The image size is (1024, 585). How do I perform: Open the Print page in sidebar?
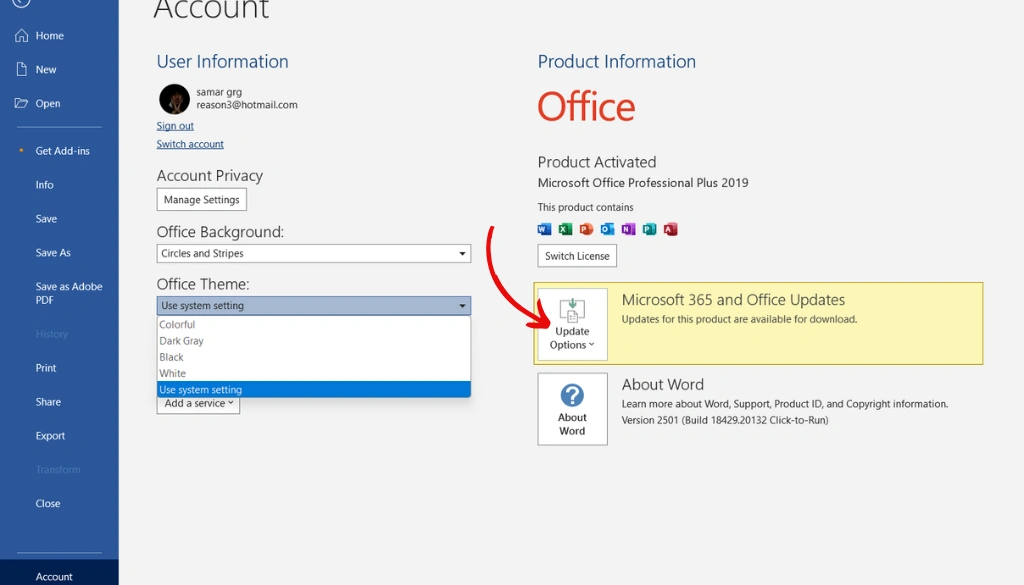(x=46, y=368)
